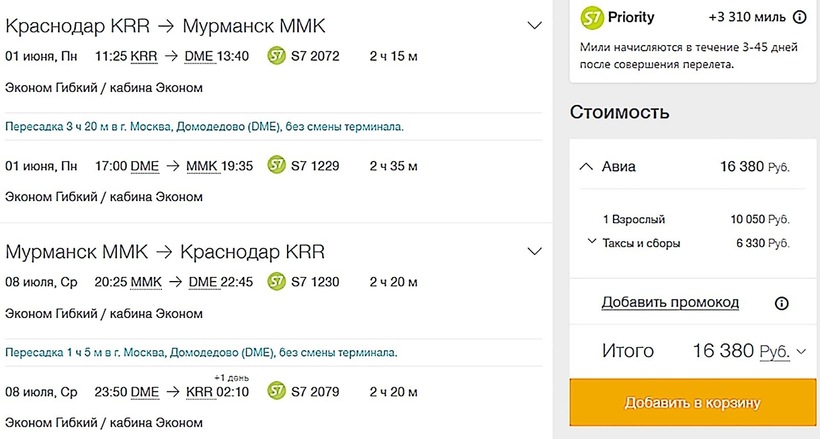
Task: Click KRR departure airport code at 11:25
Action: (x=144, y=56)
